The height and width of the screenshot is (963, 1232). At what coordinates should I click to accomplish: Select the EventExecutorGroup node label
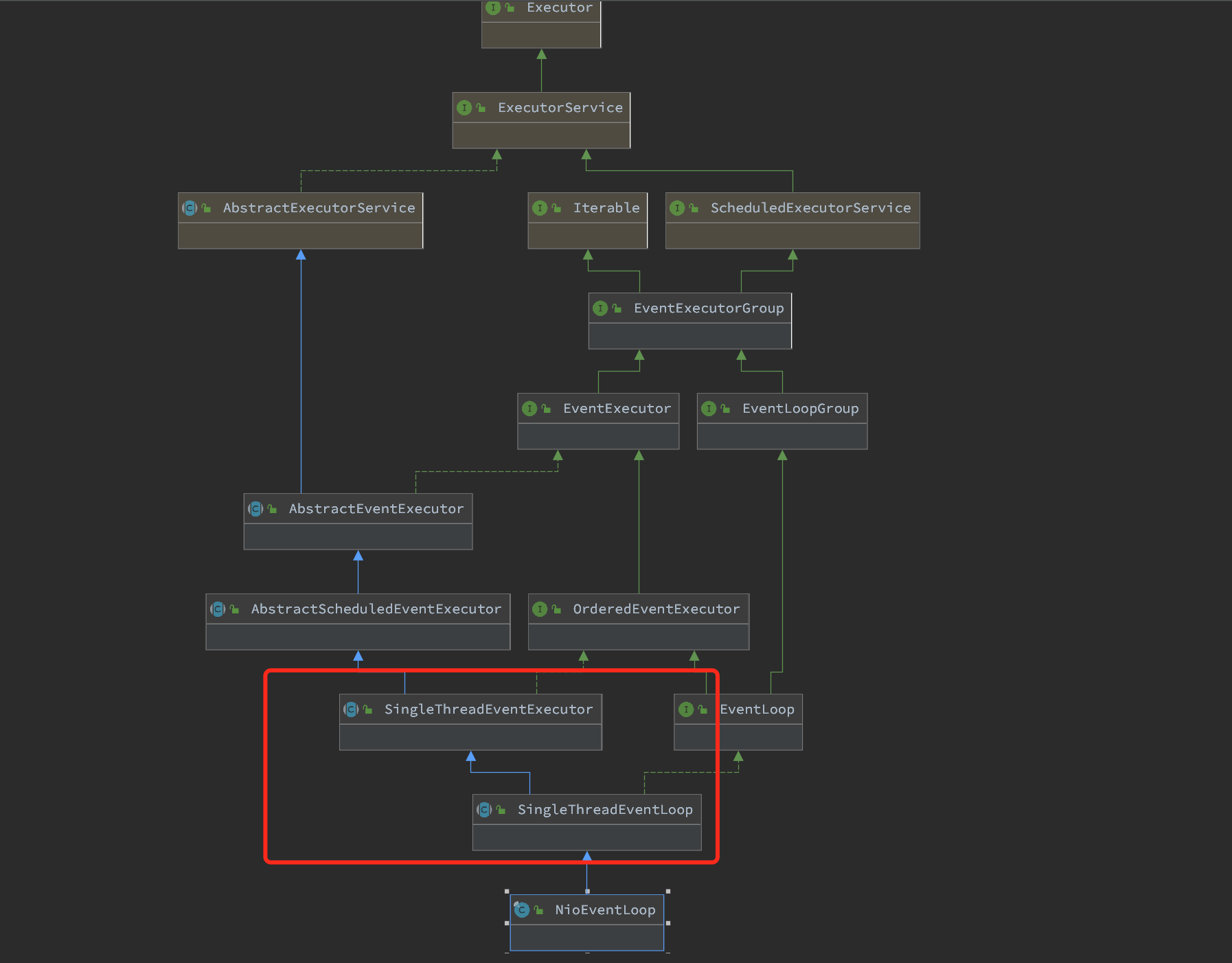709,308
